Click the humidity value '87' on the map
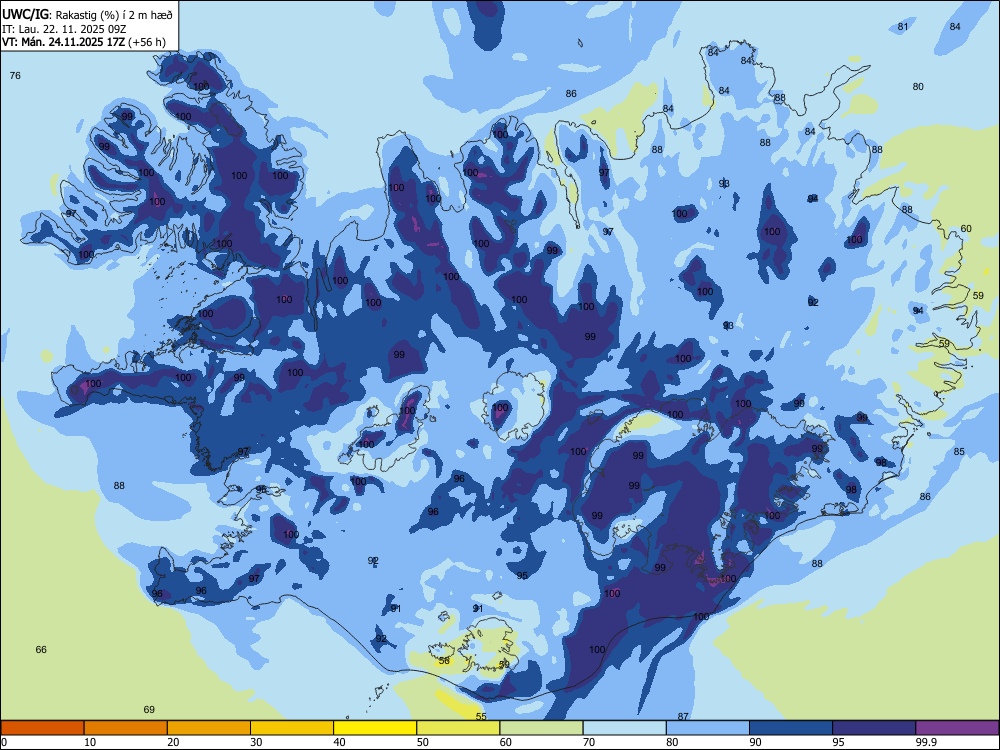 pos(683,716)
